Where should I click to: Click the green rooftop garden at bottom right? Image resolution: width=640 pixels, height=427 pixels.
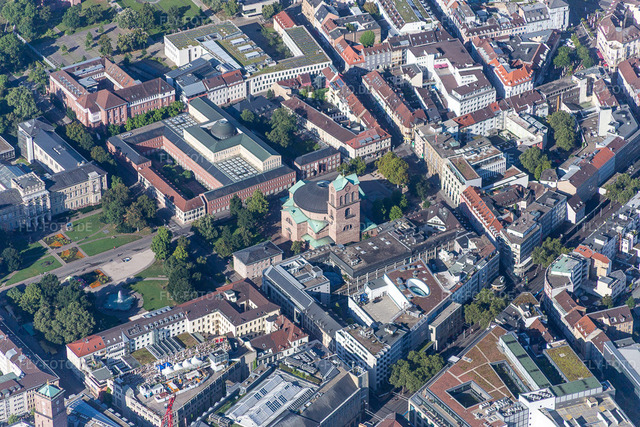click(568, 362)
